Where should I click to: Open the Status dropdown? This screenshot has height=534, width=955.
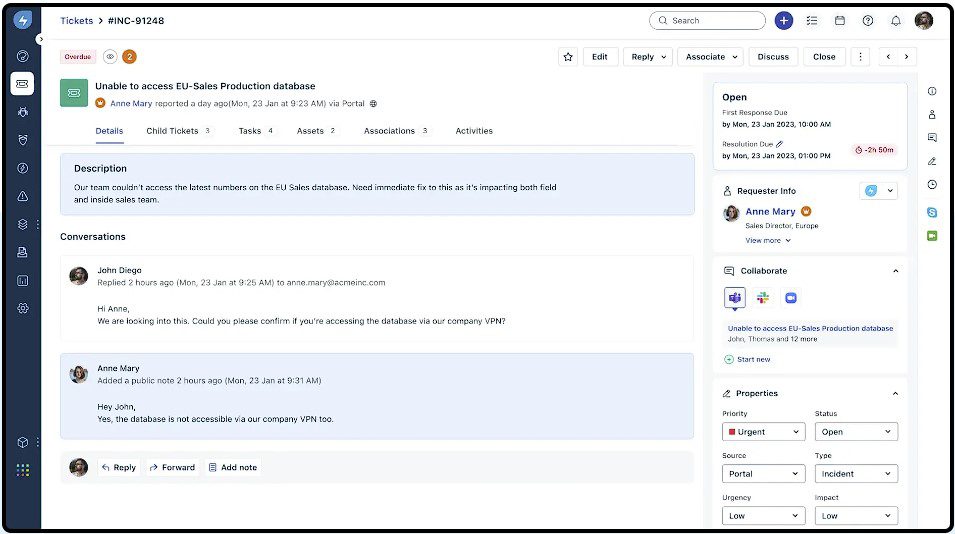[x=856, y=432]
